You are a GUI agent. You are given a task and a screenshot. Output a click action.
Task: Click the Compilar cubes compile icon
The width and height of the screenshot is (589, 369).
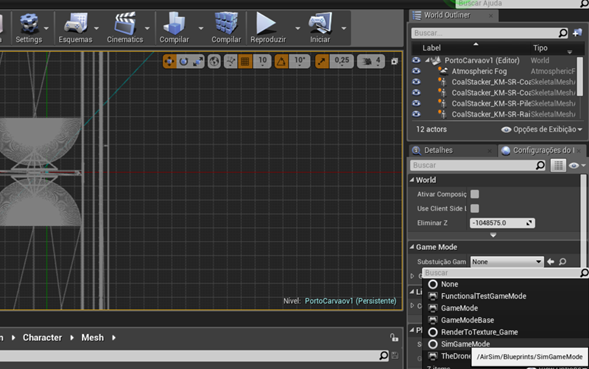(226, 23)
